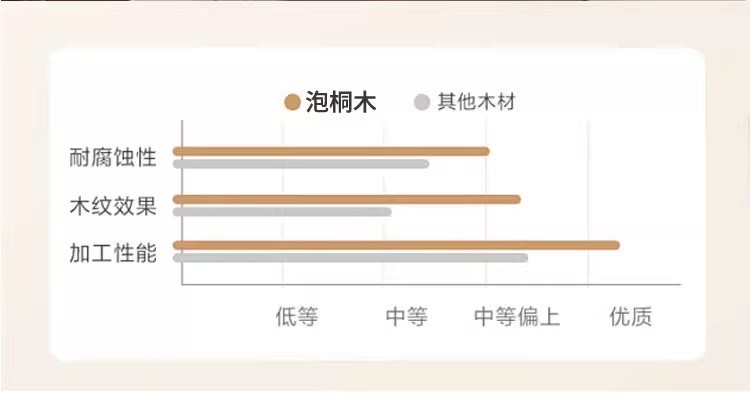Select the orange 加工性能 bar
This screenshot has height=413, width=750.
pos(396,245)
